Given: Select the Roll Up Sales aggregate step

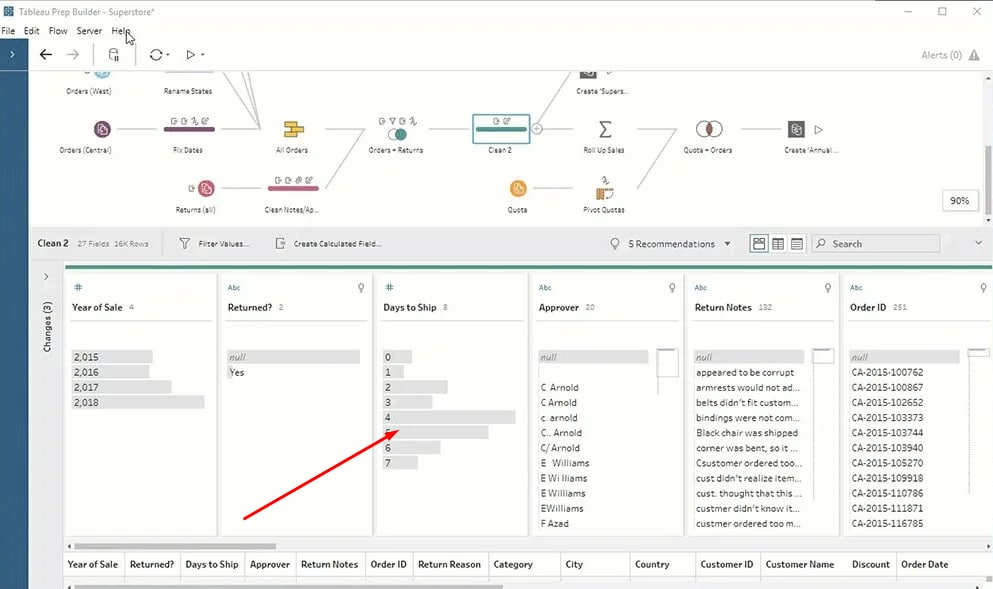Looking at the screenshot, I should 605,129.
